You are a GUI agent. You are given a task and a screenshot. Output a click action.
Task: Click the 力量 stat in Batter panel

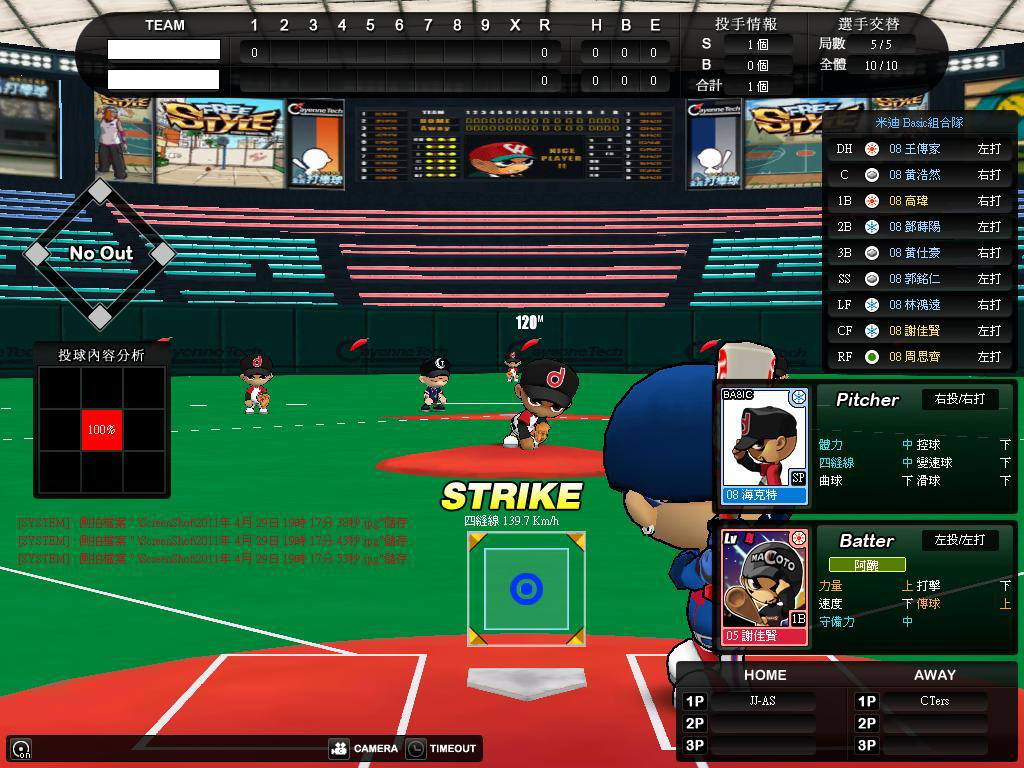(830, 586)
